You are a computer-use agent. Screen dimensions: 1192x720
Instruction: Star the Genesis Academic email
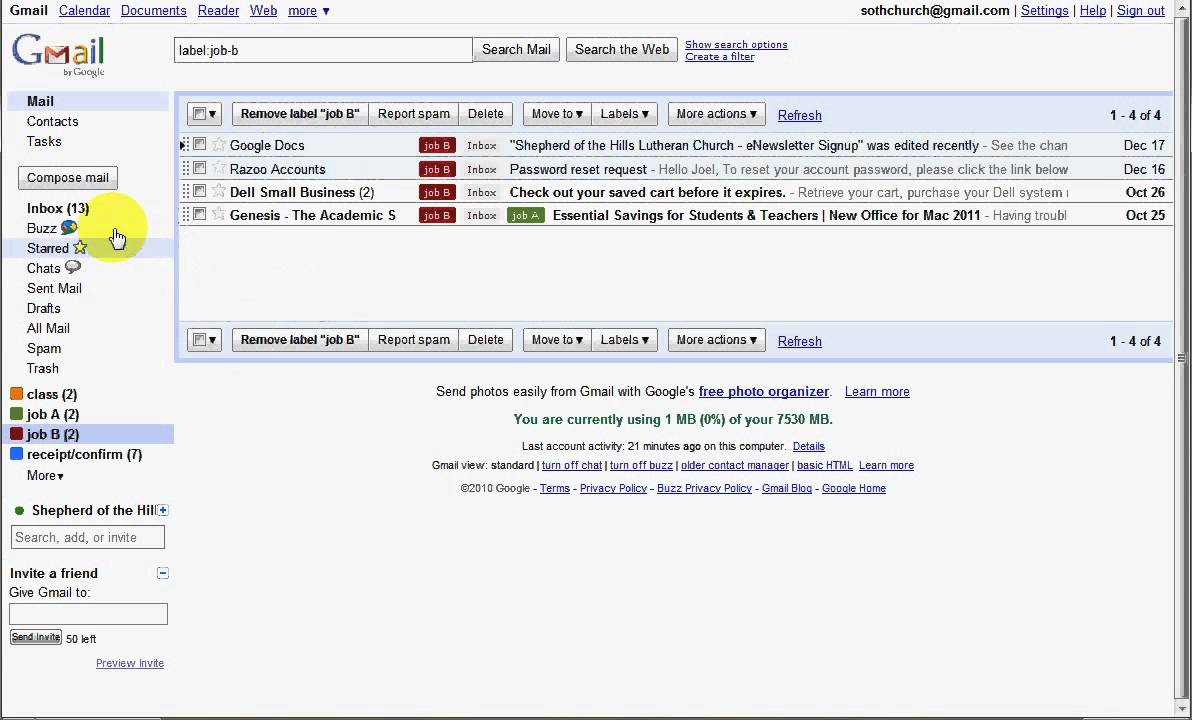pos(219,214)
